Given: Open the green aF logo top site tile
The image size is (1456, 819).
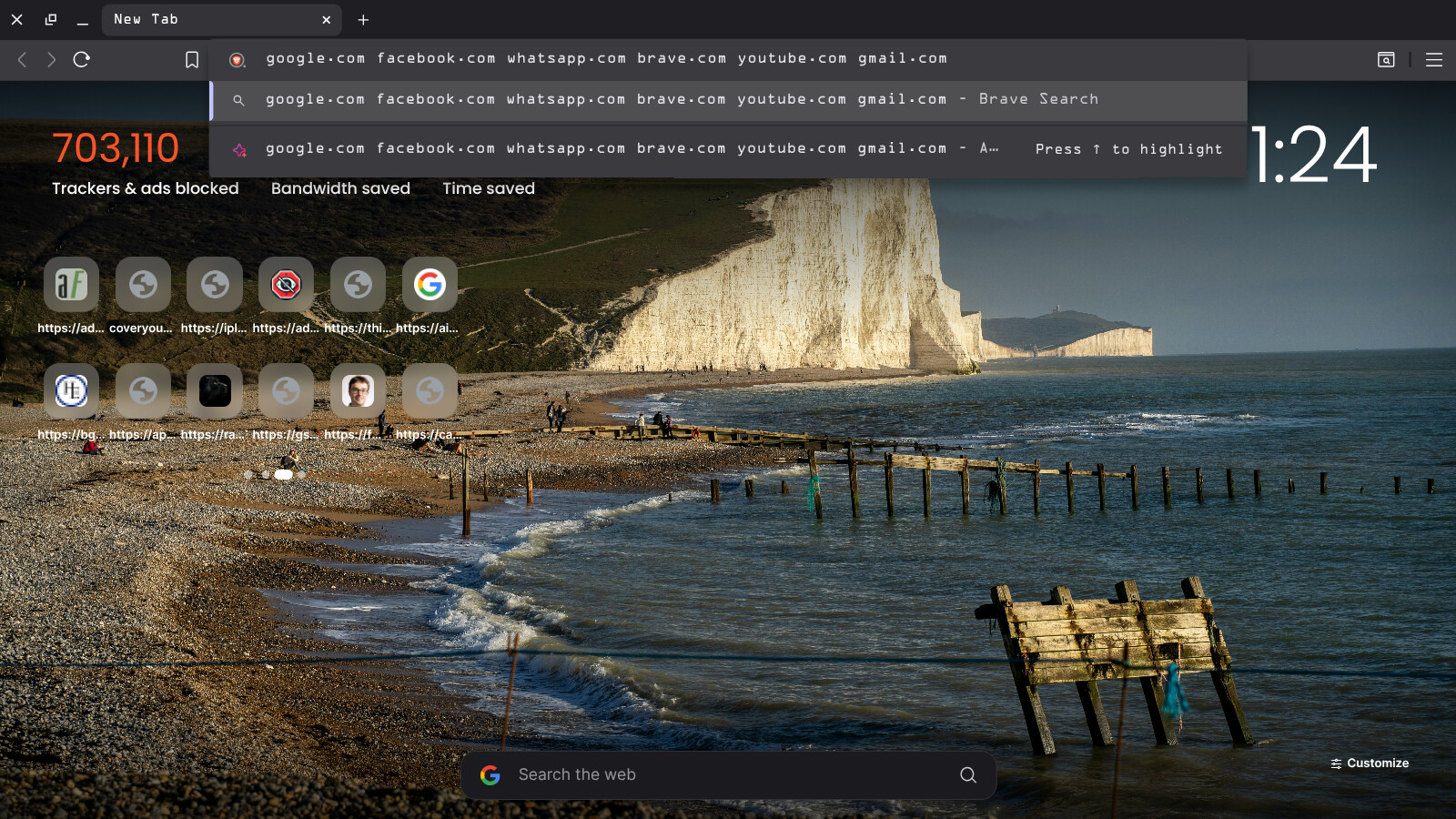Looking at the screenshot, I should 71,285.
